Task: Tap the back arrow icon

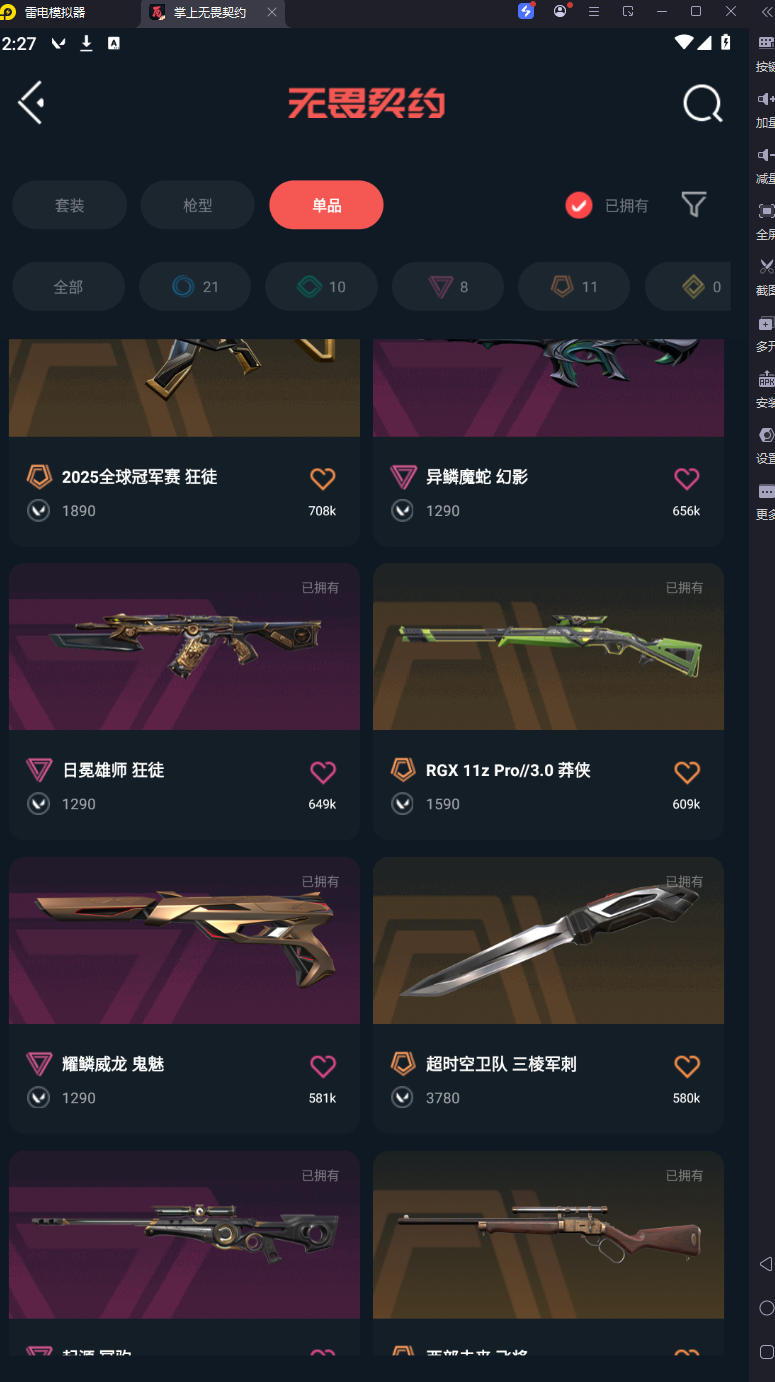Action: pyautogui.click(x=31, y=103)
